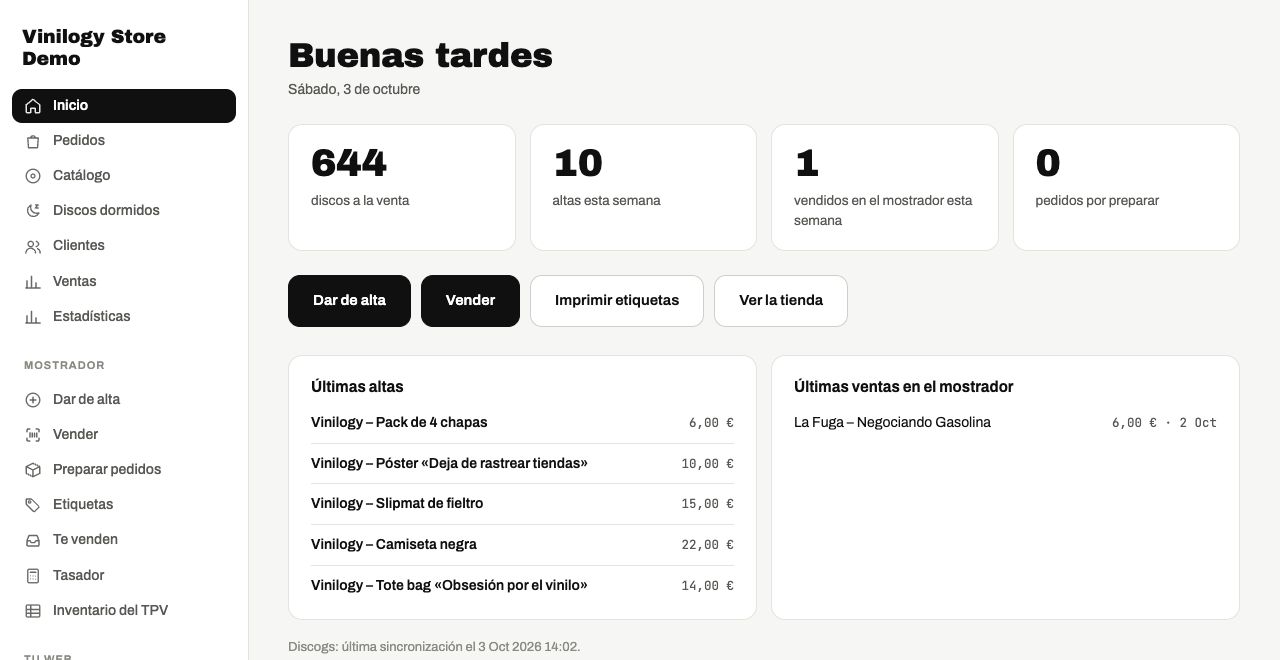This screenshot has height=660, width=1280.
Task: Click the box icon beside Preparar pedidos
Action: [33, 470]
